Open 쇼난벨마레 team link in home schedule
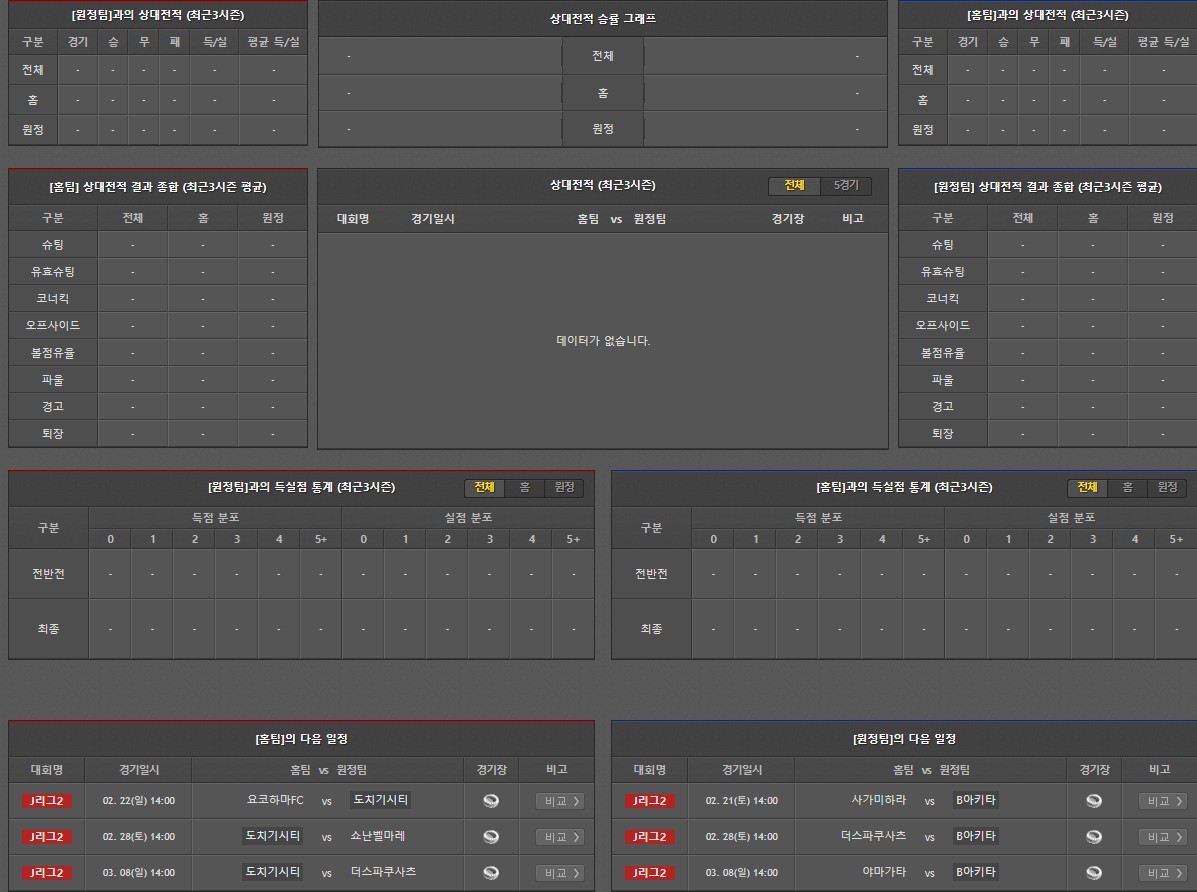Image resolution: width=1197 pixels, height=892 pixels. (x=378, y=836)
